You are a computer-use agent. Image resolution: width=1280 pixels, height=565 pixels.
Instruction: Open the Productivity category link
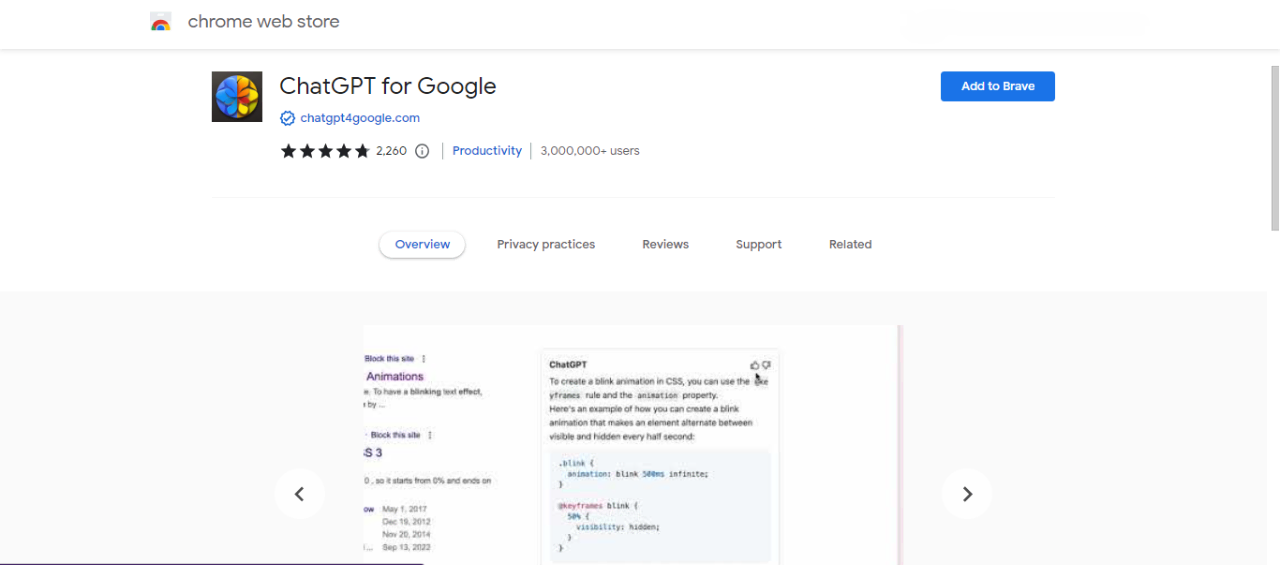pyautogui.click(x=487, y=151)
